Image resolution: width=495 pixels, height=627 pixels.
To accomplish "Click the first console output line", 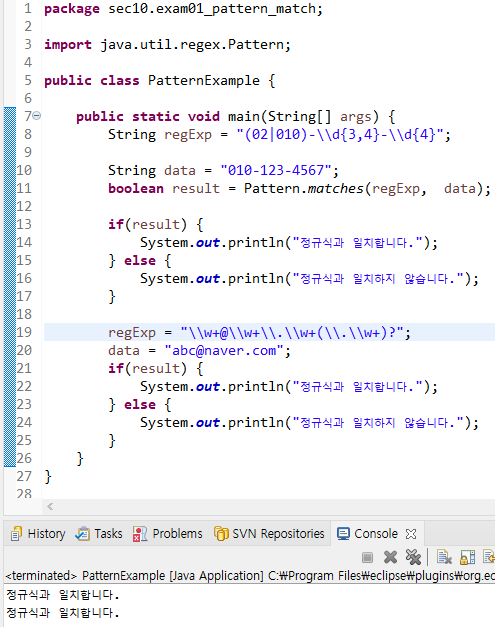I will 63,595.
